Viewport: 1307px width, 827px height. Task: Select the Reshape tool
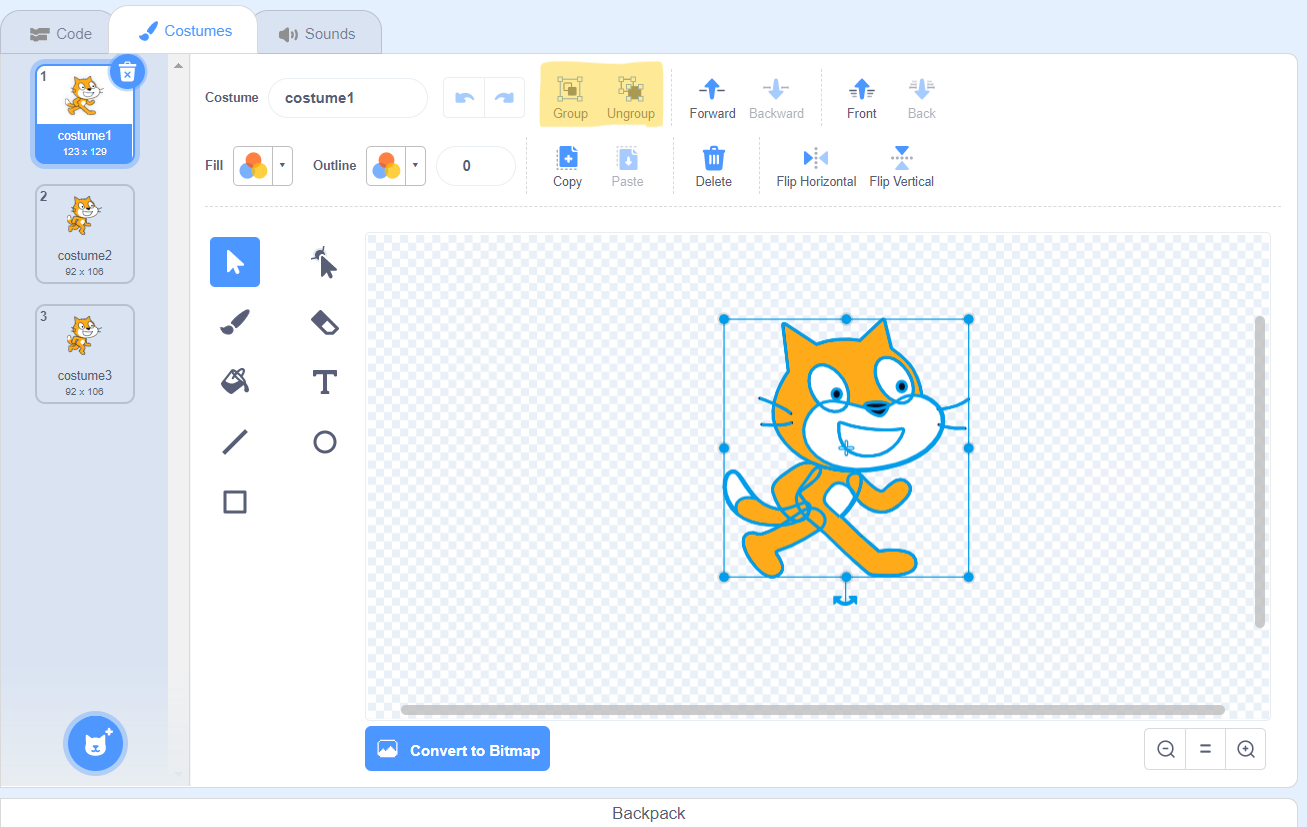[x=325, y=262]
